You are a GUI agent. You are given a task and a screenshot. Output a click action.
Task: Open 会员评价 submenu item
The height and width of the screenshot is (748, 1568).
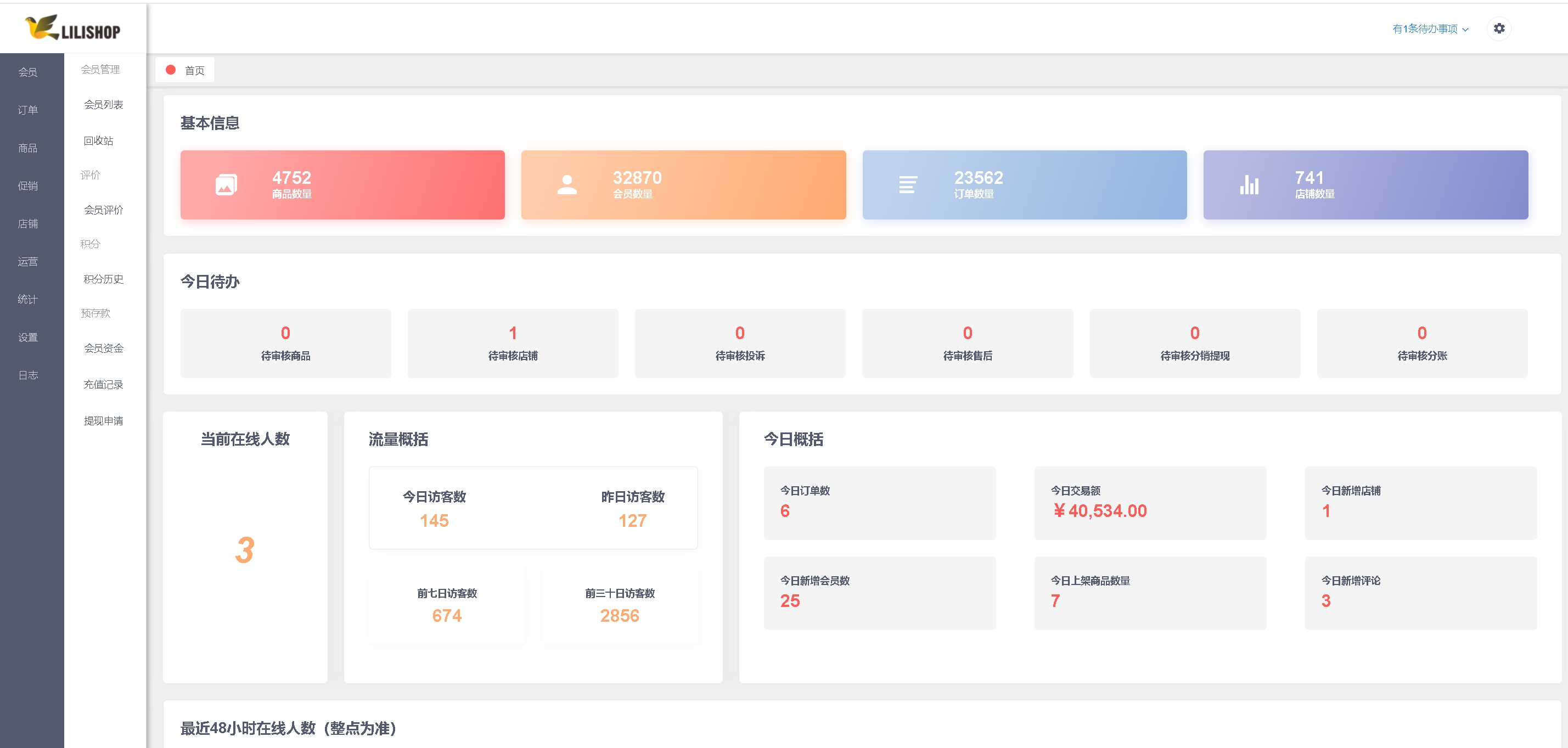click(x=104, y=210)
